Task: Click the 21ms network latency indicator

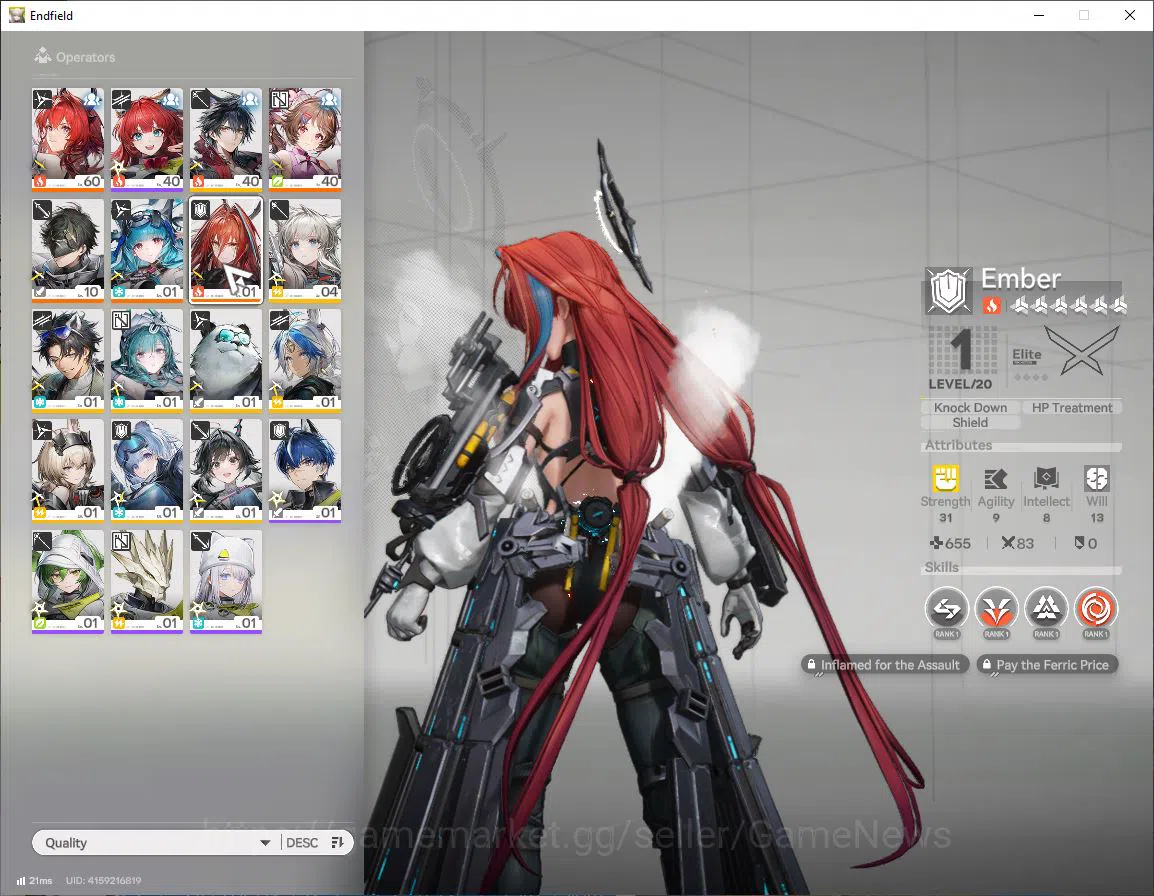Action: pyautogui.click(x=35, y=881)
